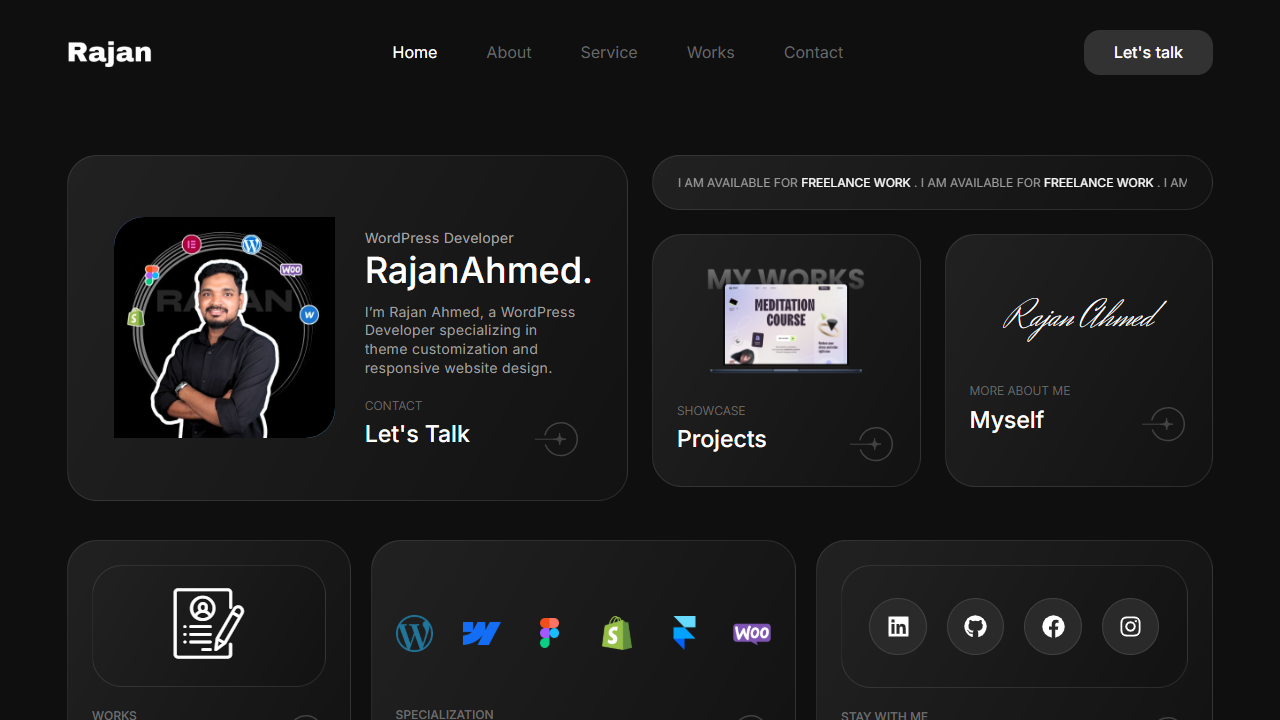
Task: Click the Shopify bag logo
Action: tap(617, 633)
